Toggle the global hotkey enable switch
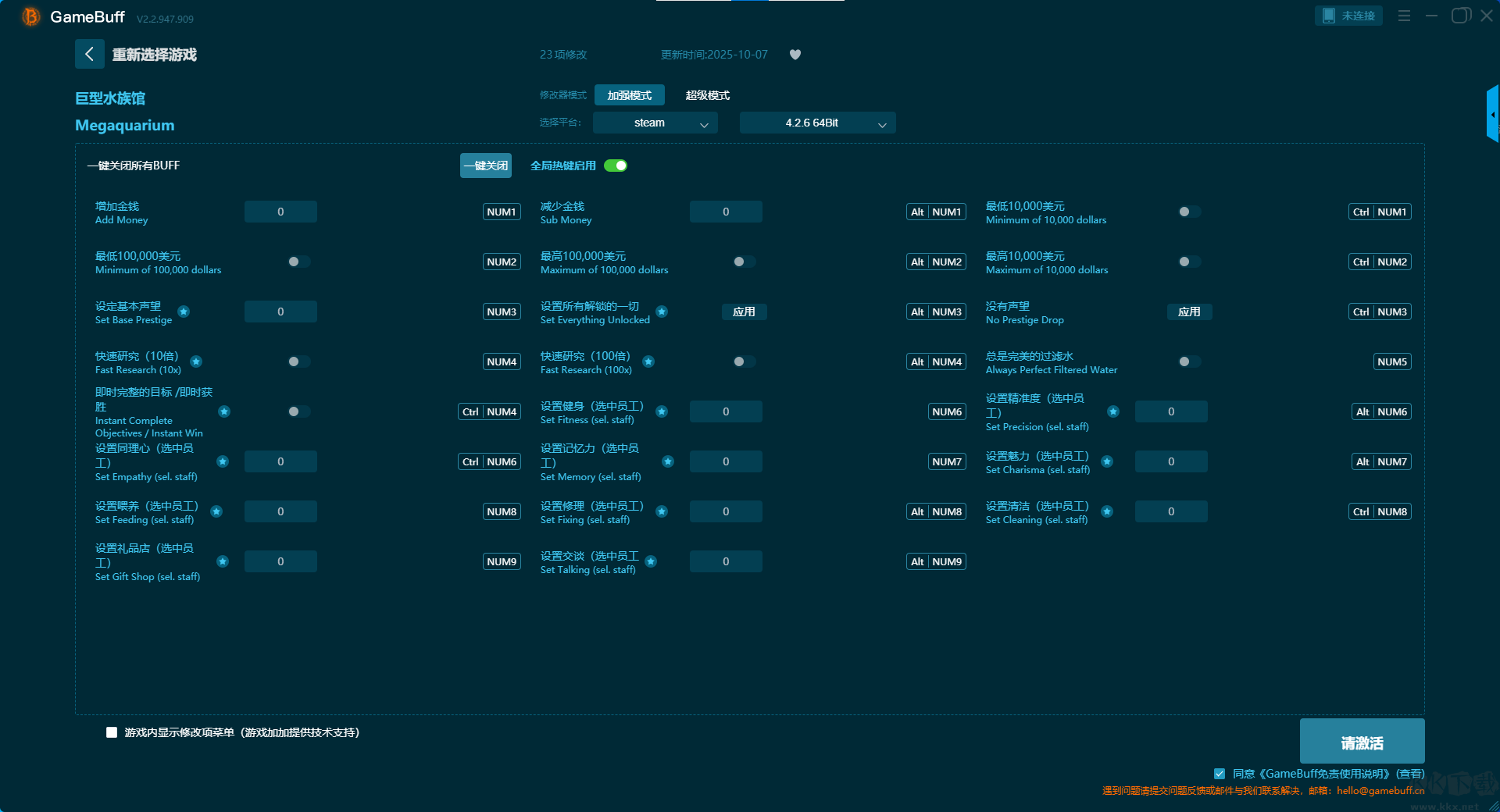This screenshot has width=1500, height=812. point(616,166)
